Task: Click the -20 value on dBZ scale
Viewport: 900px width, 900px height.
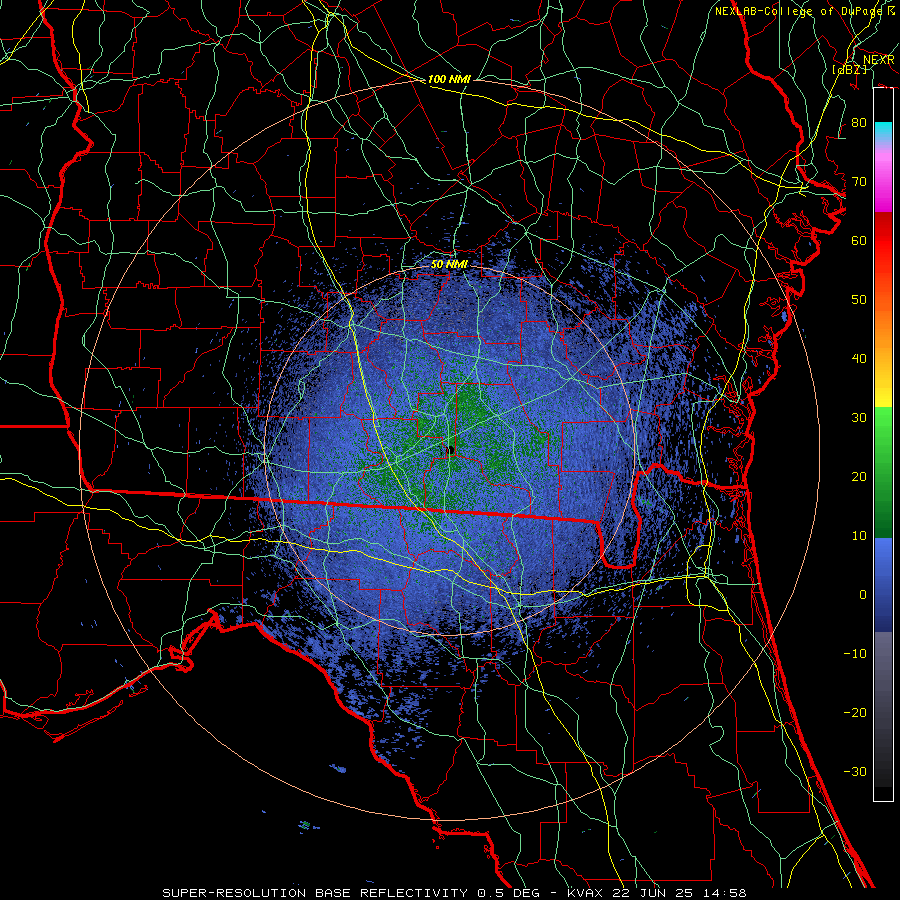Action: coord(855,712)
